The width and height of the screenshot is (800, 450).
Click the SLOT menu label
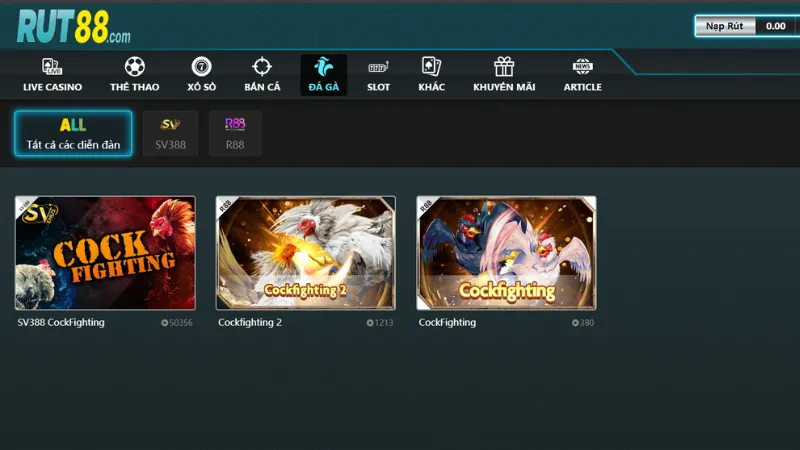click(x=379, y=87)
